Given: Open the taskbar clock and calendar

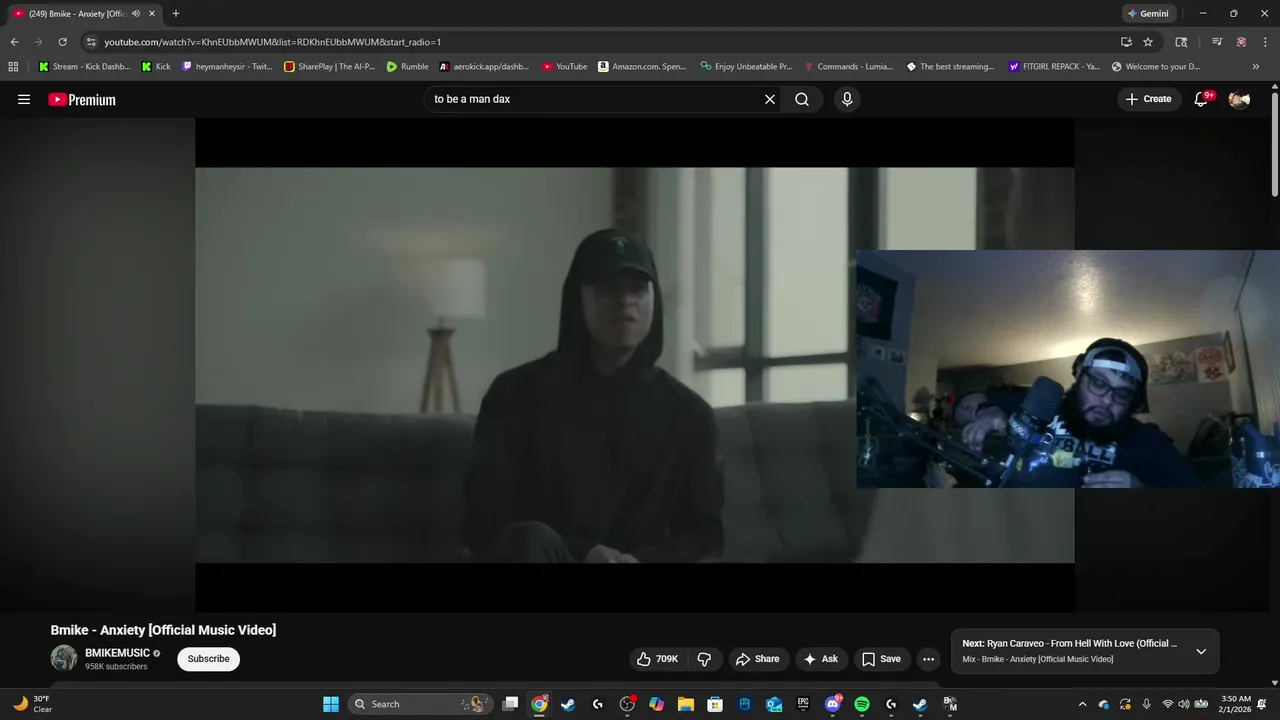Looking at the screenshot, I should (x=1237, y=704).
